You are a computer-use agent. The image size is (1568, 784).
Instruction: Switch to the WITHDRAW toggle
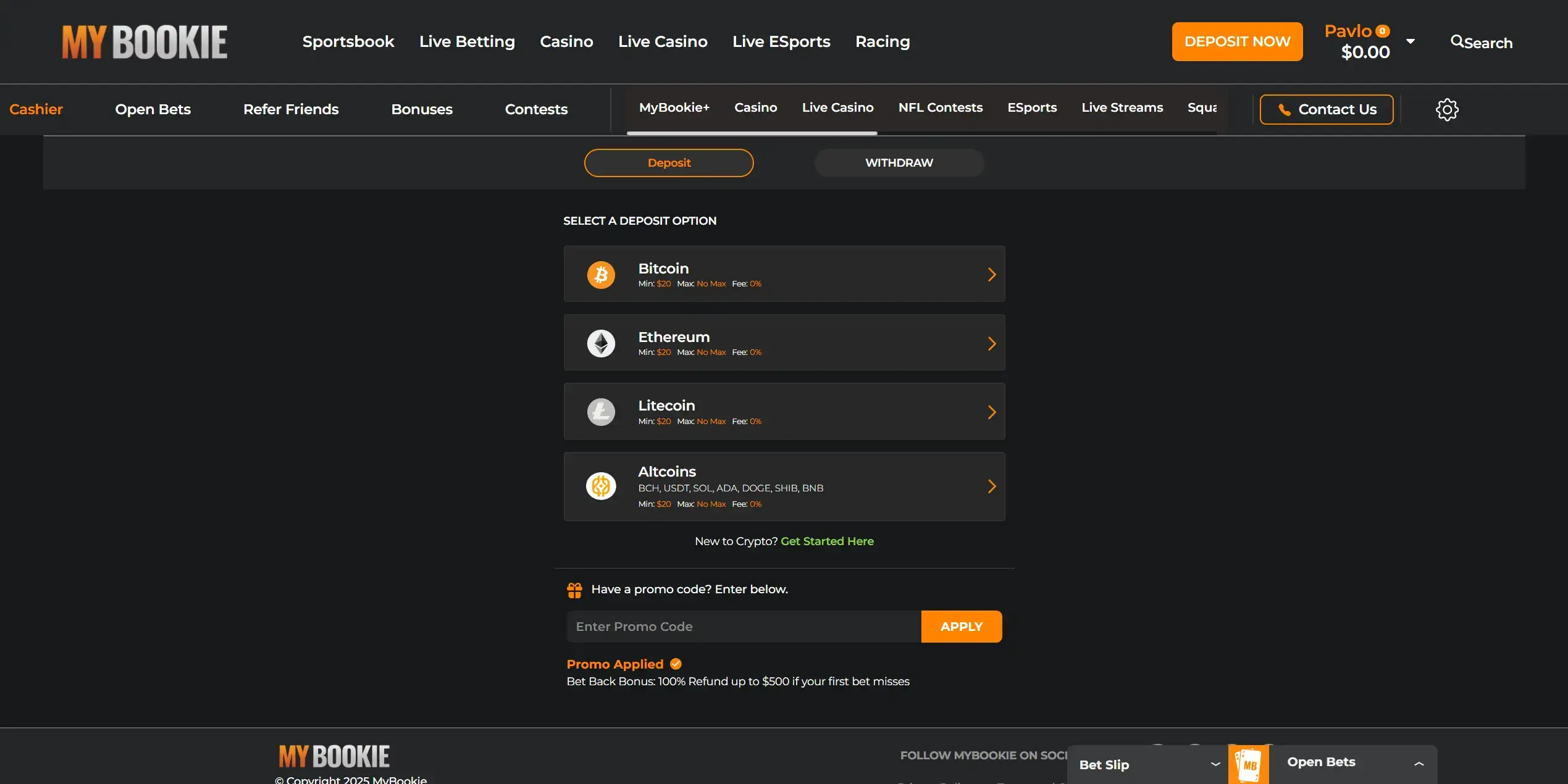(899, 163)
